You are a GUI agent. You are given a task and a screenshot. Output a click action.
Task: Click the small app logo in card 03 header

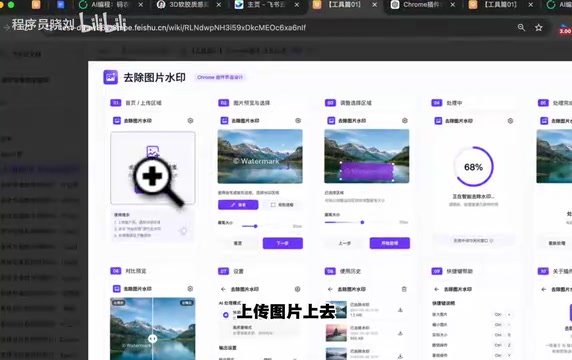[331, 120]
